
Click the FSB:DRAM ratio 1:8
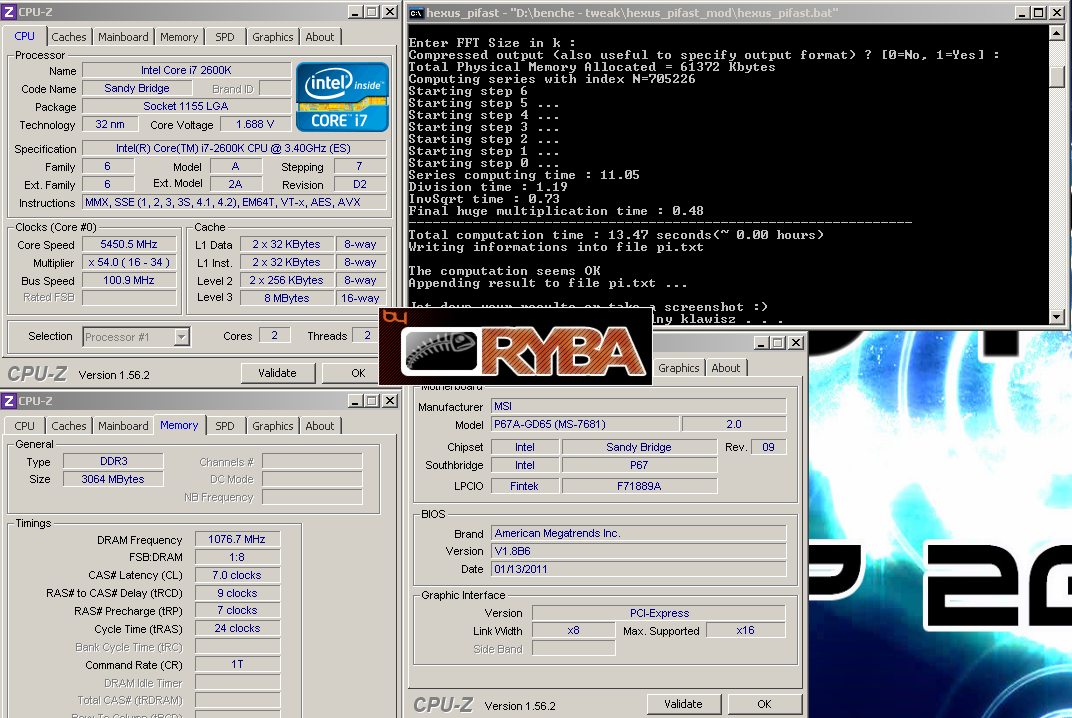[237, 557]
